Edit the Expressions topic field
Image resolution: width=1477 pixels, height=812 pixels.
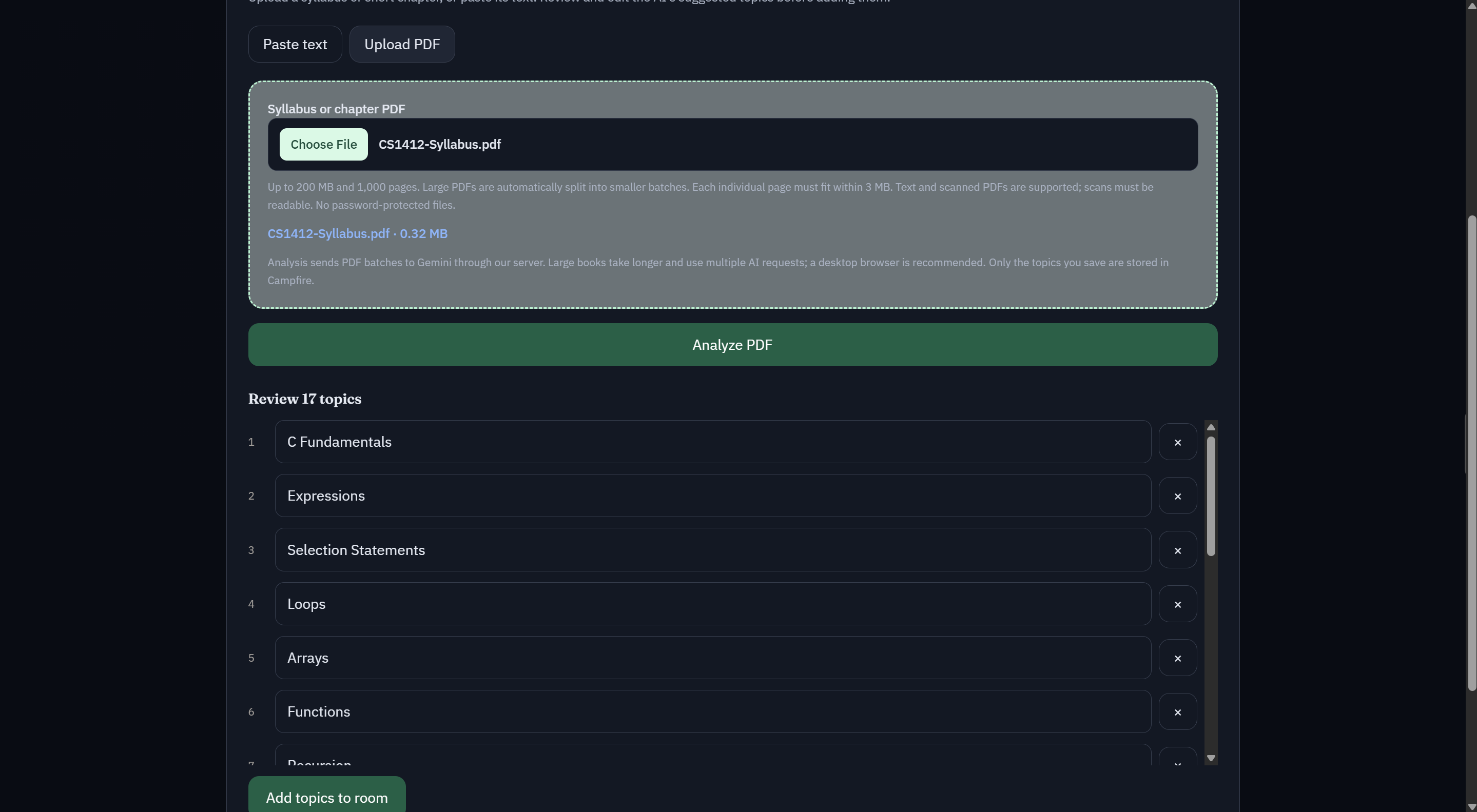713,496
